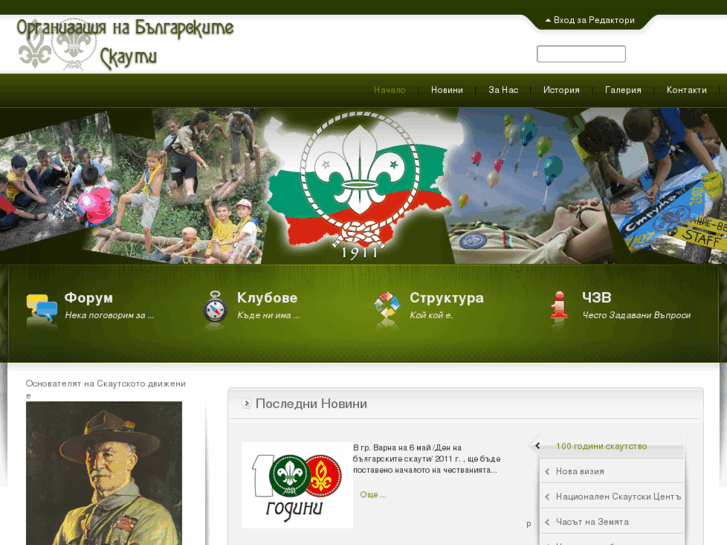Select the Нова визия news tab
The image size is (727, 545).
pos(580,471)
